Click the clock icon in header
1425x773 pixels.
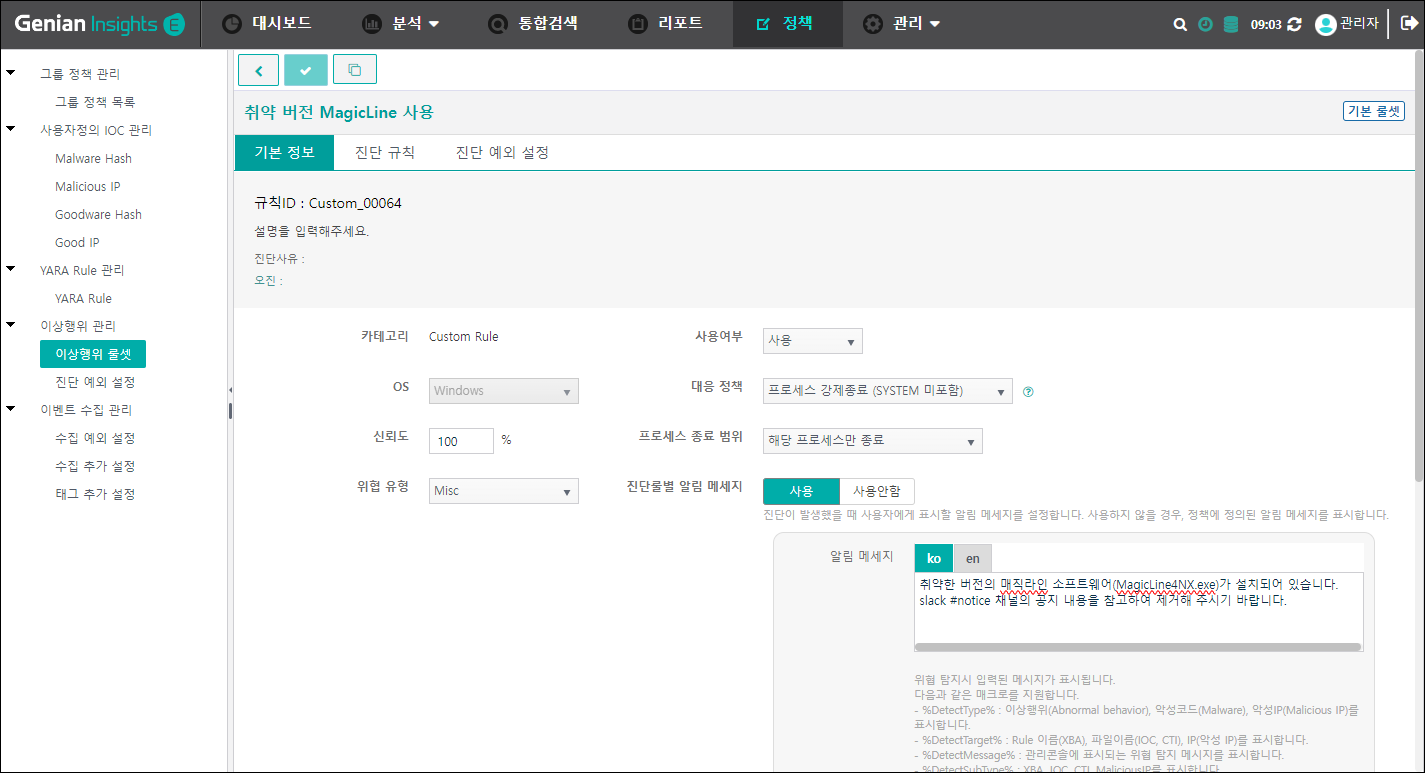(1205, 24)
